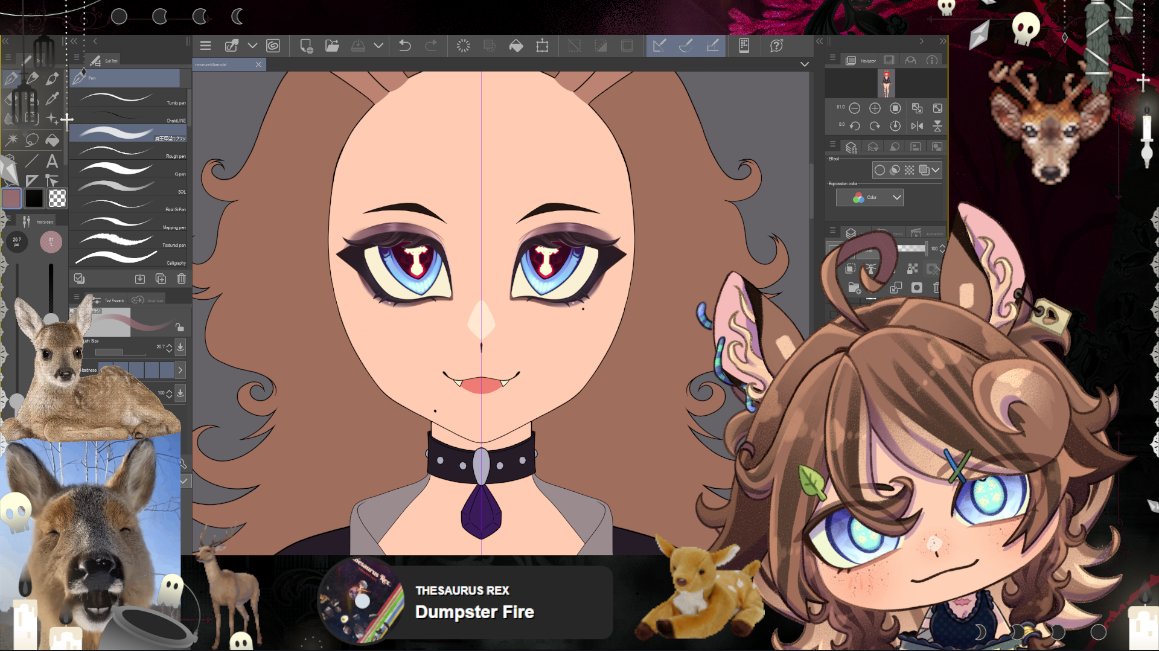Viewport: 1159px width, 651px height.
Task: Toggle snap to ruler in the top toolbar
Action: [657, 45]
